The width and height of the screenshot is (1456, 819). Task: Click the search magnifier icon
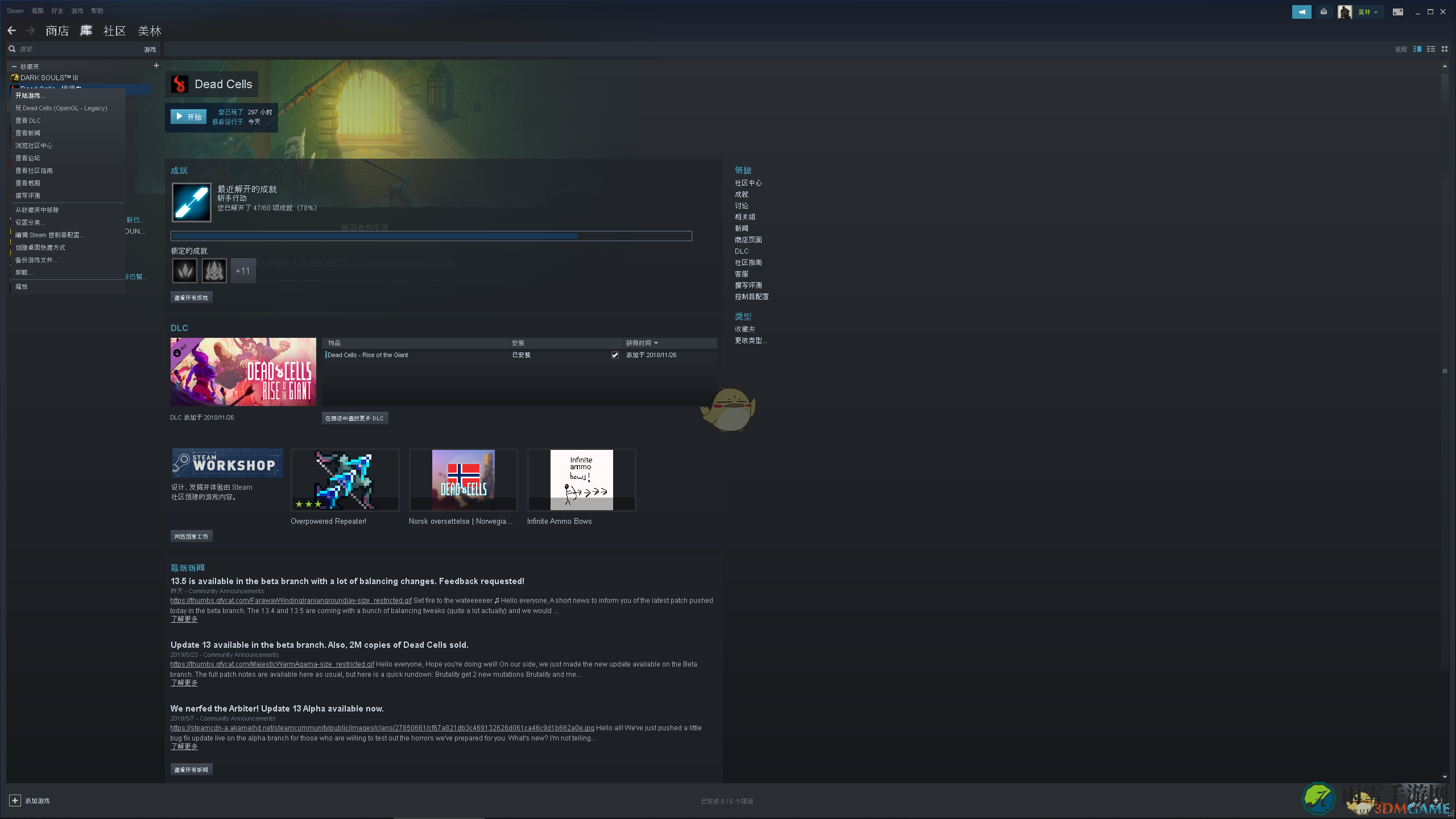click(11, 49)
